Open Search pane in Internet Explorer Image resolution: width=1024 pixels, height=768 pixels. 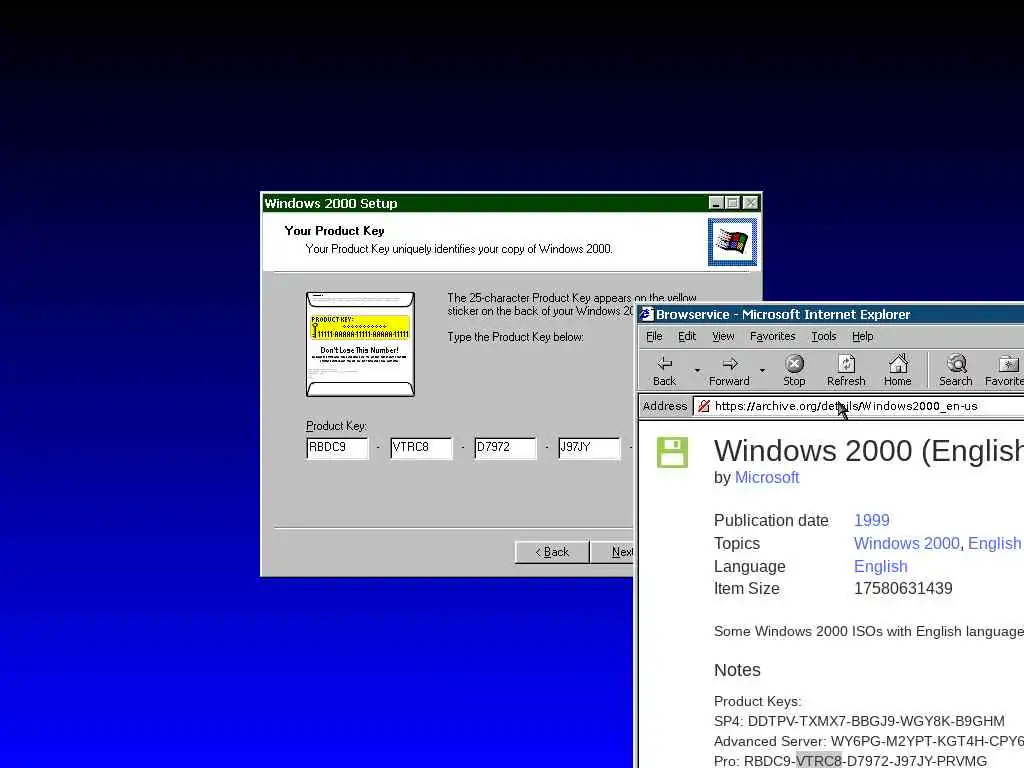click(x=956, y=370)
